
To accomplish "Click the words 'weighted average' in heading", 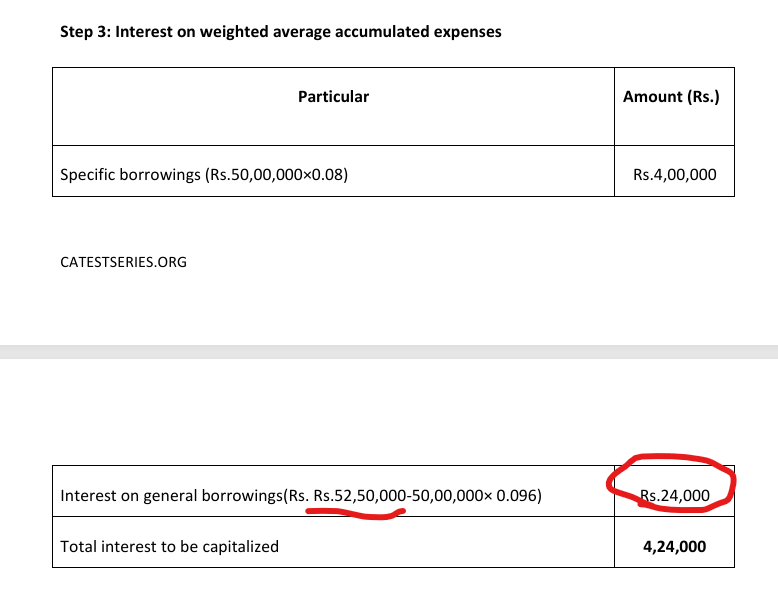I will click(x=258, y=31).
